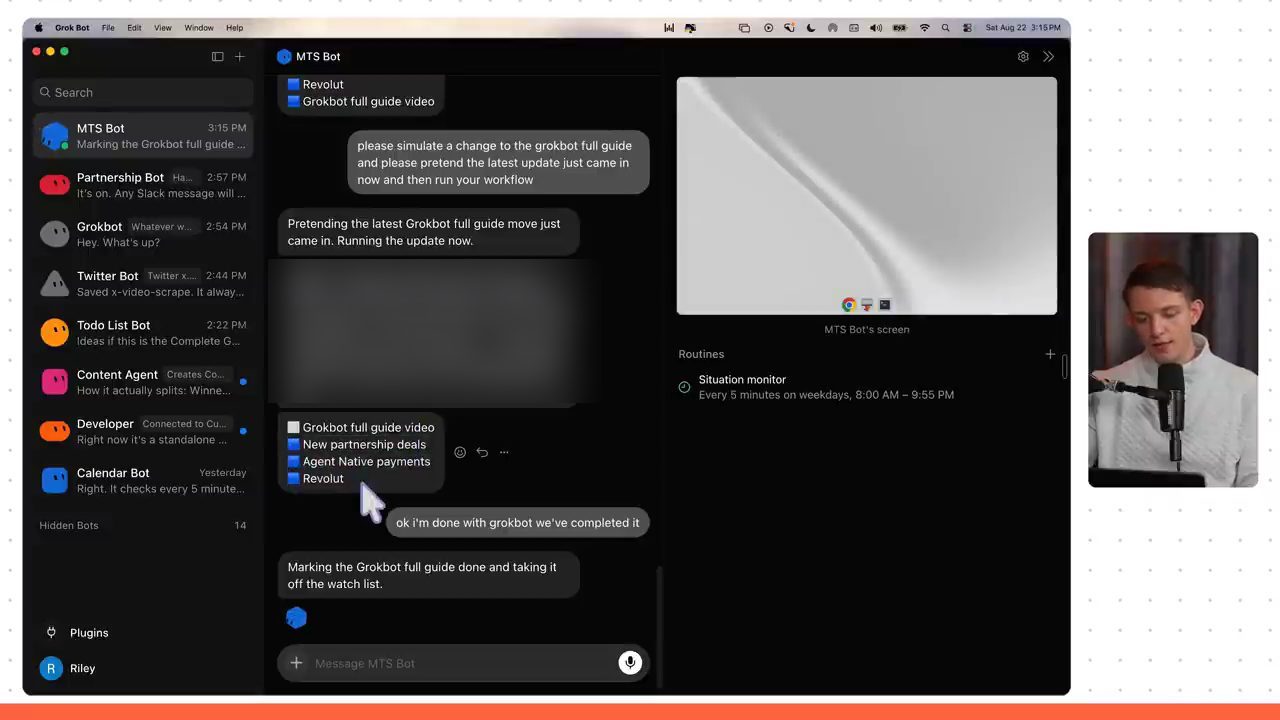Screen dimensions: 1280x720
Task: Open more options on the checklist message
Action: pyautogui.click(x=504, y=452)
